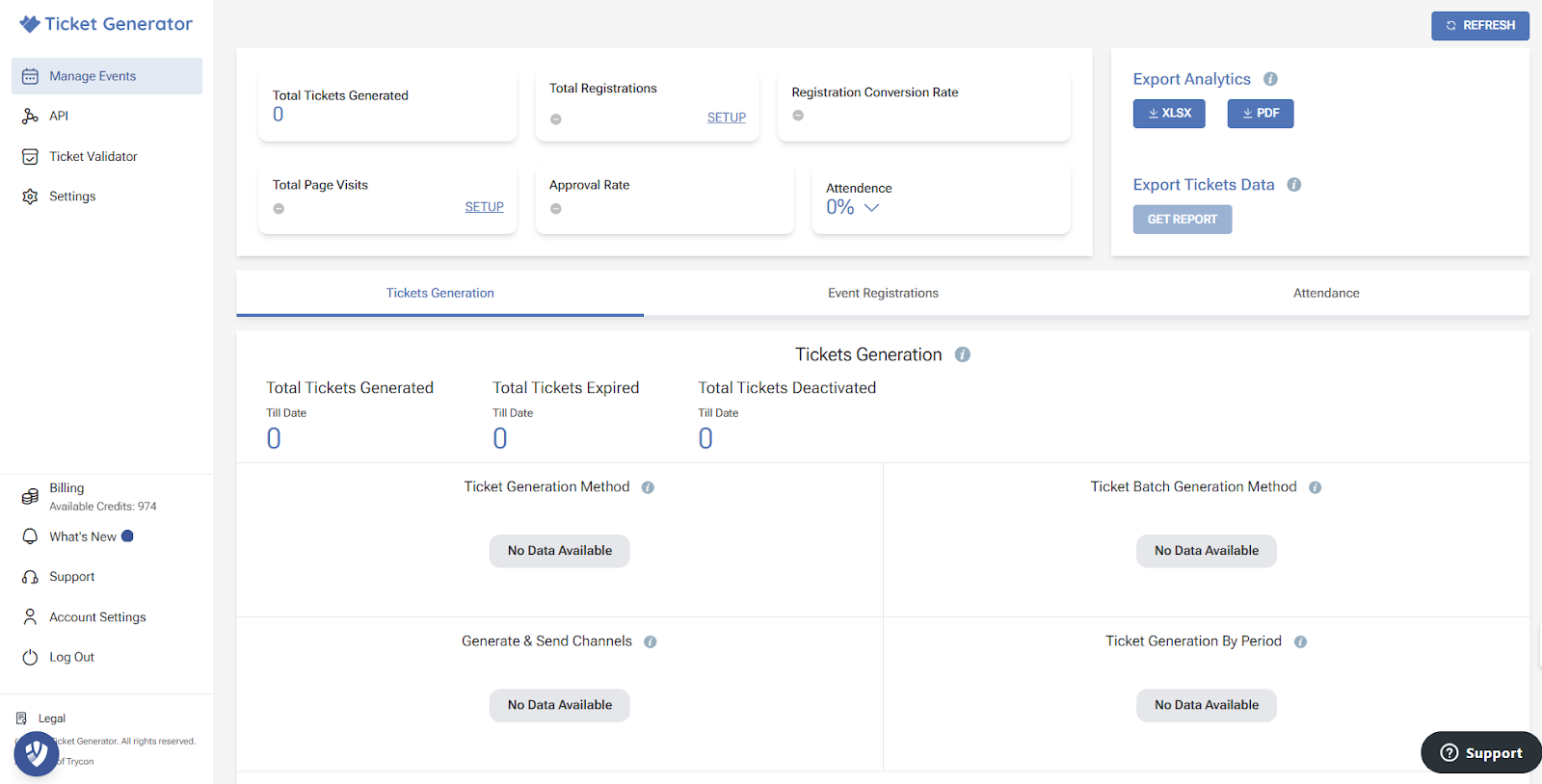Click No Data Available under Ticket Generation Method
This screenshot has width=1542, height=784.
(560, 551)
